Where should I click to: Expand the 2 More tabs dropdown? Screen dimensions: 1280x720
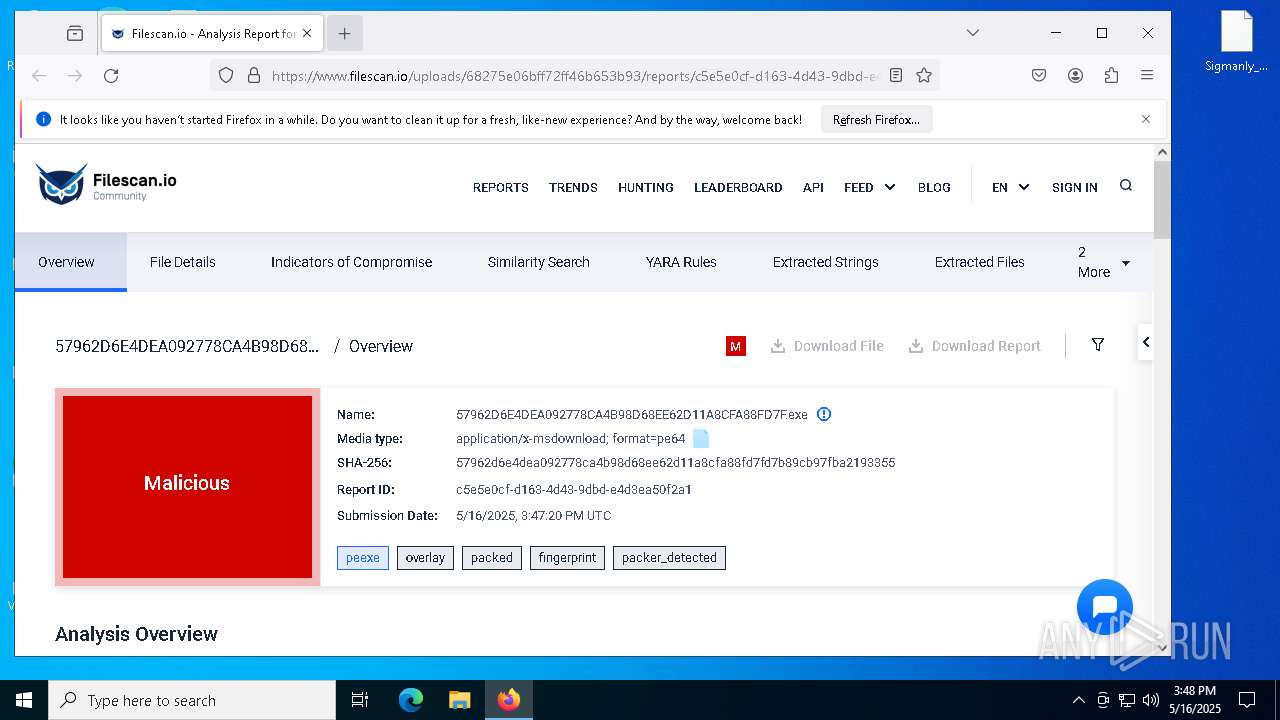point(1103,262)
